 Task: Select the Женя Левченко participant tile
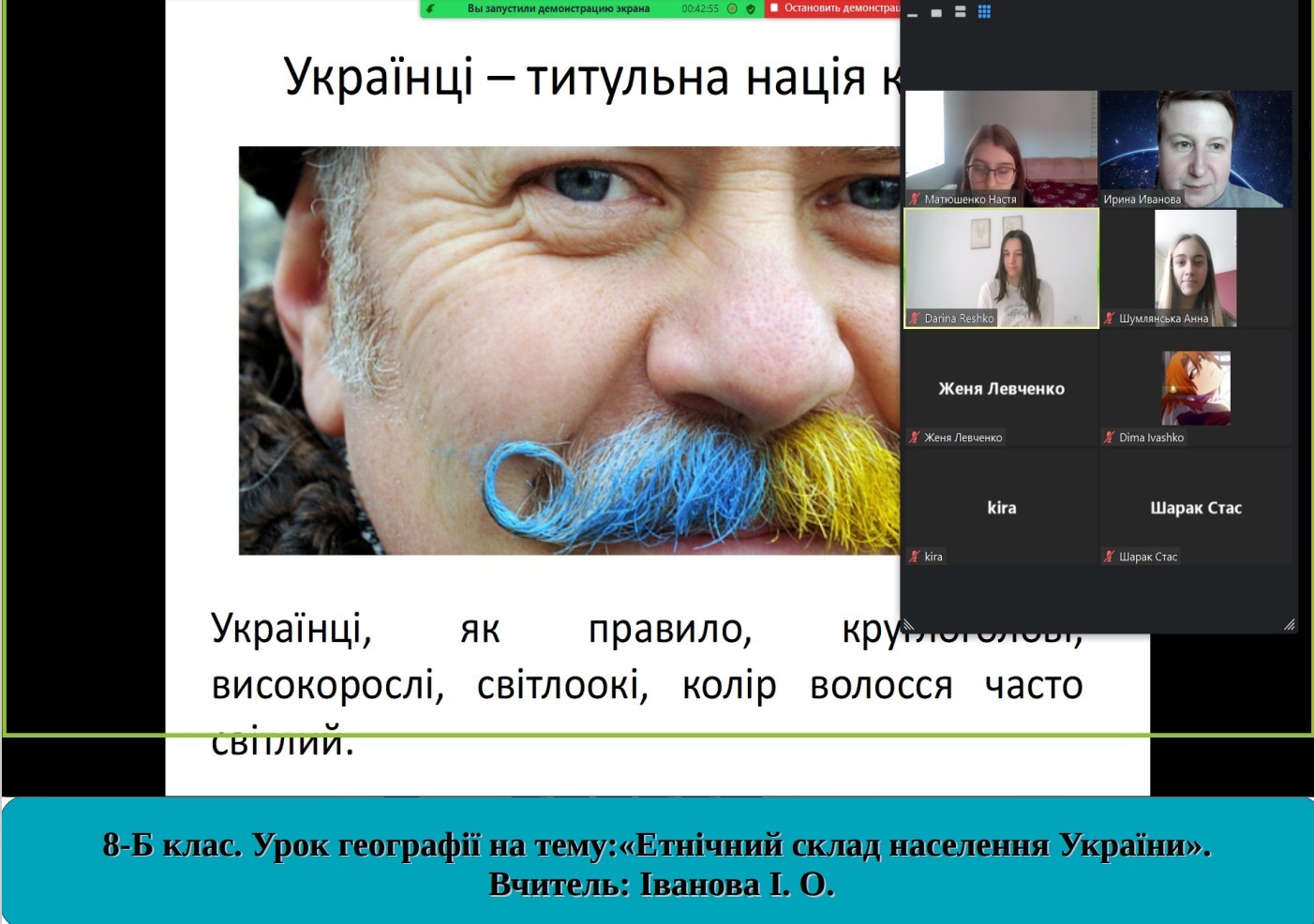1001,388
